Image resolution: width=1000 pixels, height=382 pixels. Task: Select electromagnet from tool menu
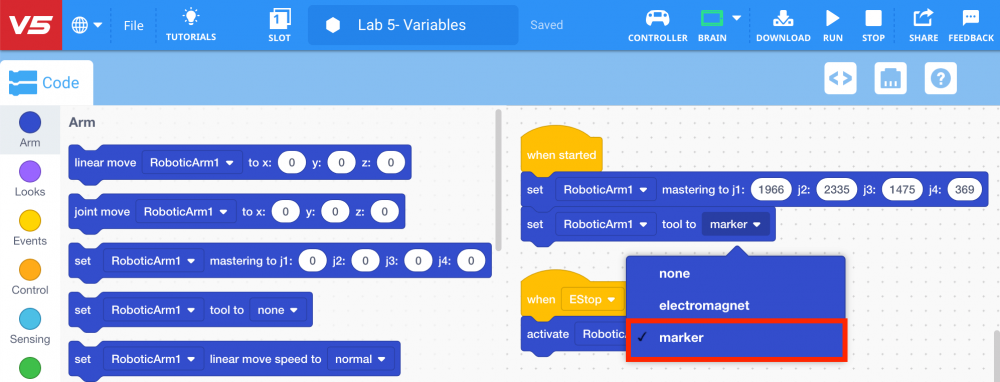click(x=736, y=306)
